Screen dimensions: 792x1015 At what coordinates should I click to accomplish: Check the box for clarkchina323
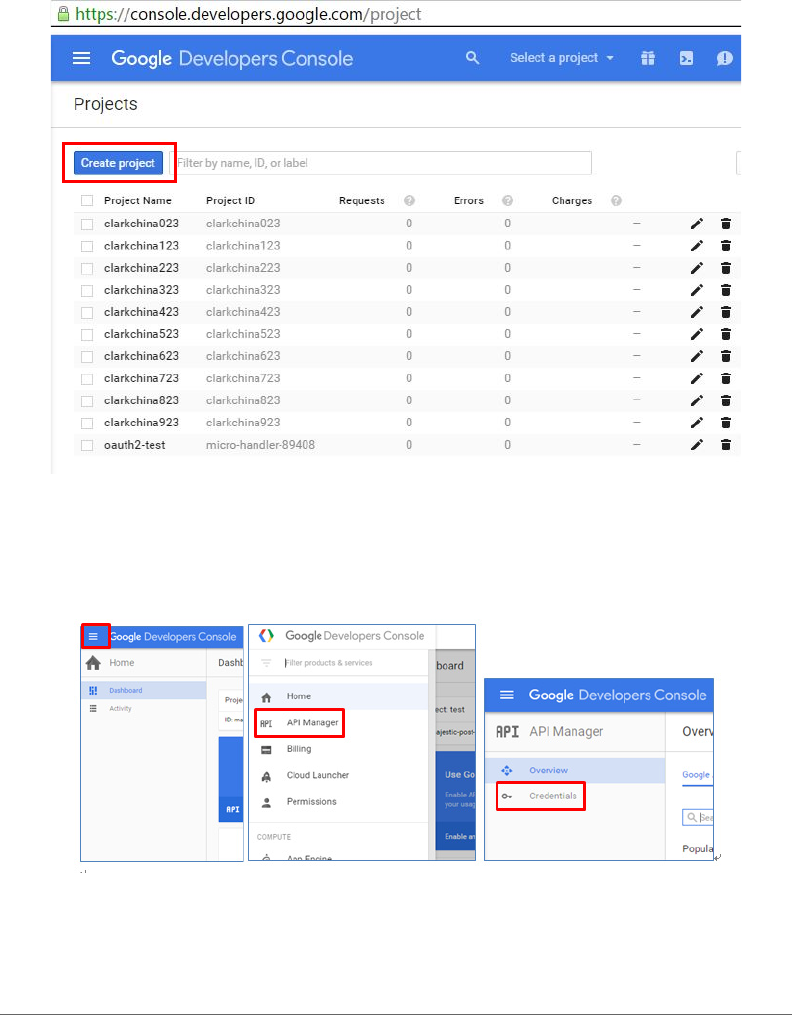(x=87, y=290)
